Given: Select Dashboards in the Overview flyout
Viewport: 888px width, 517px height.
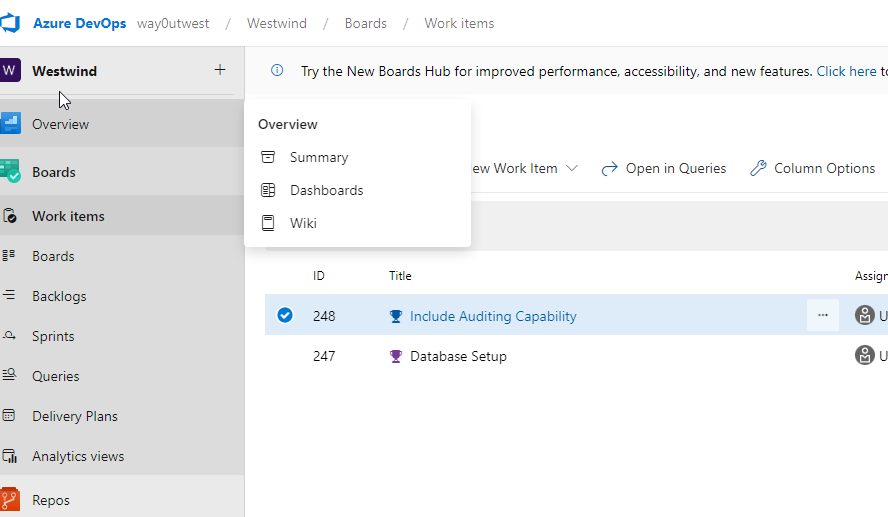Looking at the screenshot, I should [326, 190].
